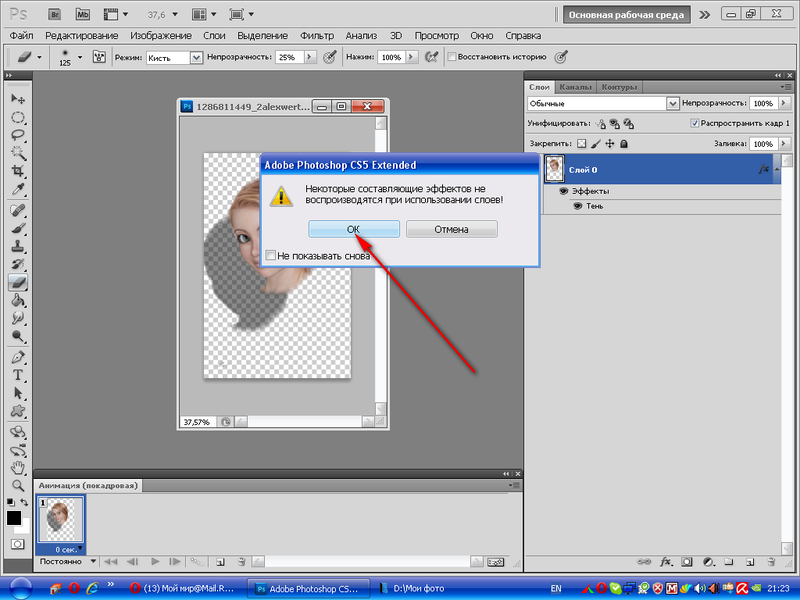Select the Brush tool
The width and height of the screenshot is (800, 600).
[x=18, y=228]
